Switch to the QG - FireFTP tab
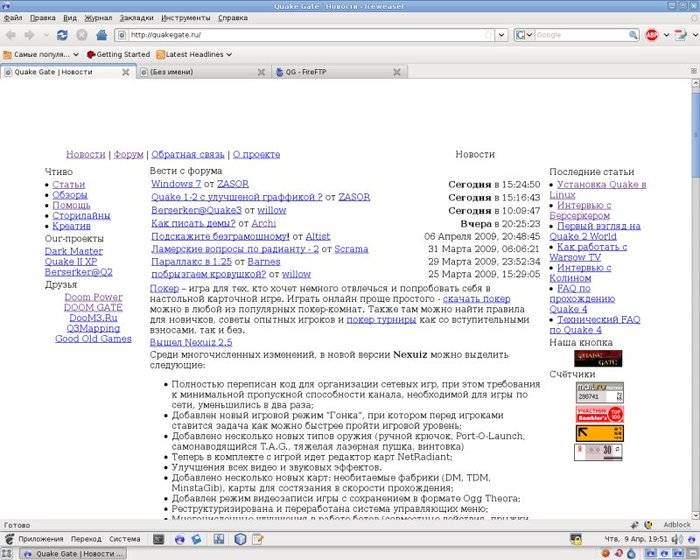The image size is (700, 560). pyautogui.click(x=339, y=72)
